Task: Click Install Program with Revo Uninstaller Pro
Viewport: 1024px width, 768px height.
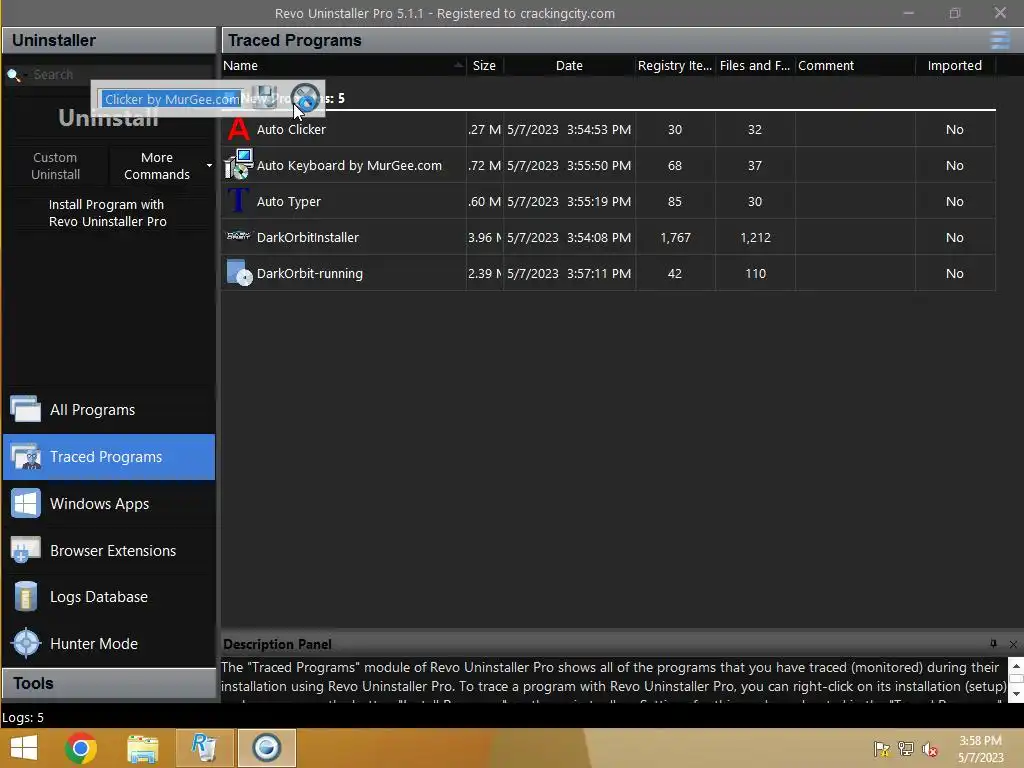Action: pyautogui.click(x=108, y=213)
